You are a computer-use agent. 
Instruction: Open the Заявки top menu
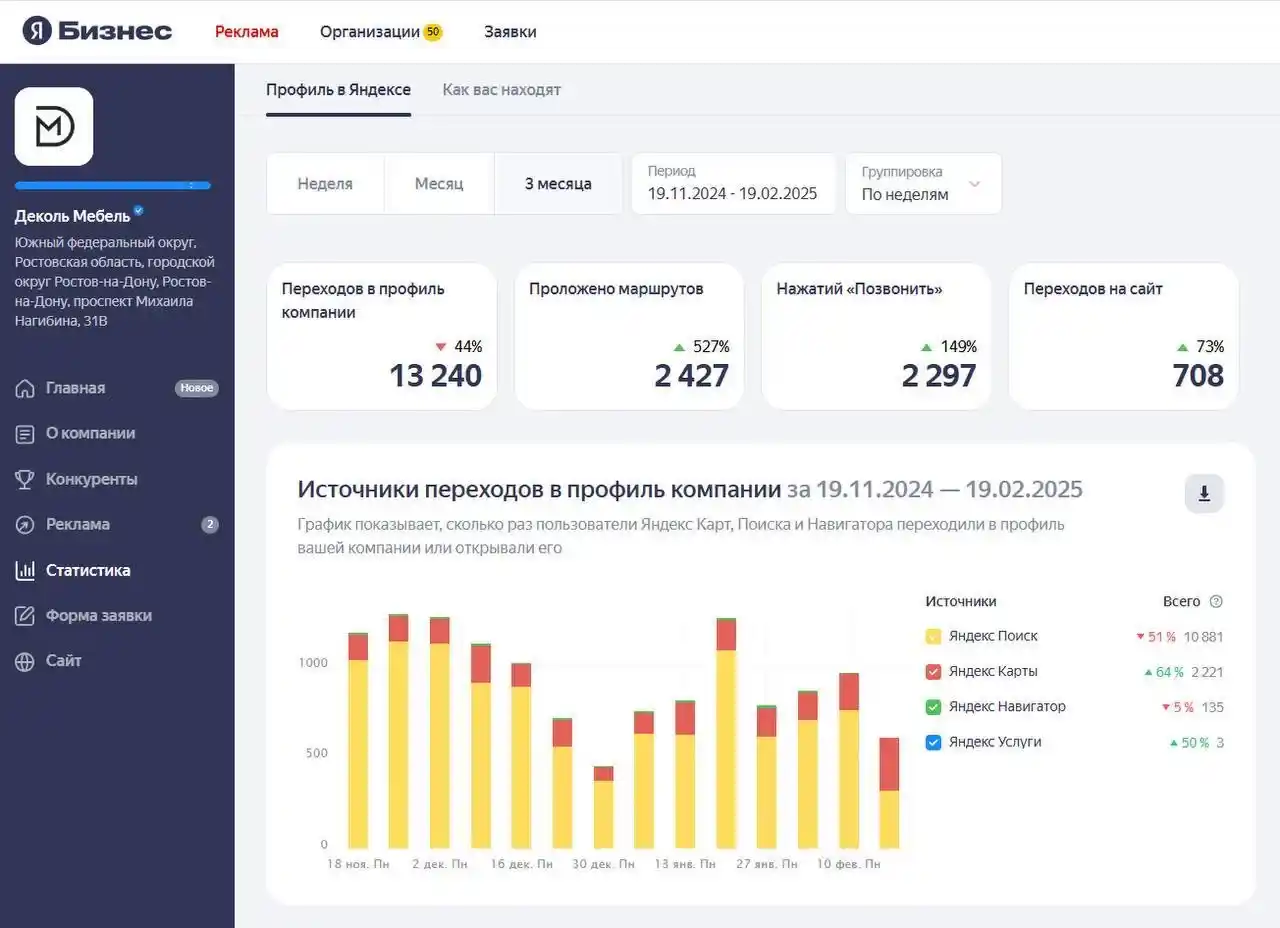click(x=510, y=32)
